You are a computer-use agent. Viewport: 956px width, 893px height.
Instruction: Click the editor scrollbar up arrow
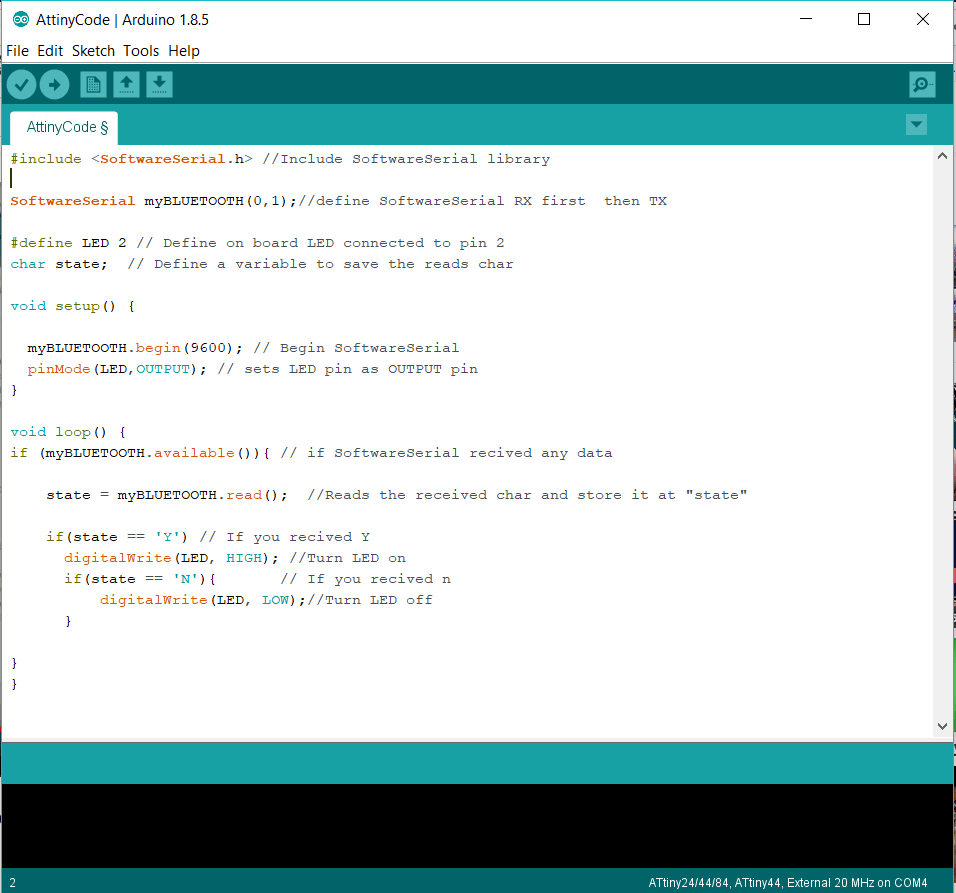pyautogui.click(x=942, y=156)
